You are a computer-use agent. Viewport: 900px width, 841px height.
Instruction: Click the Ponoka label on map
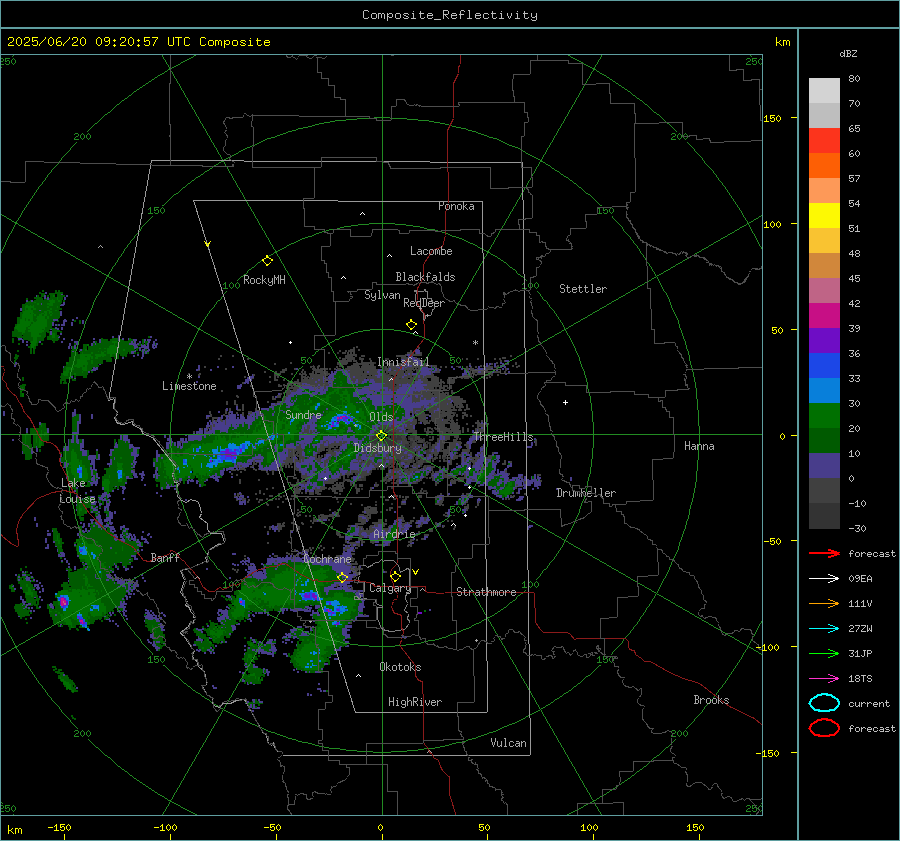(456, 206)
